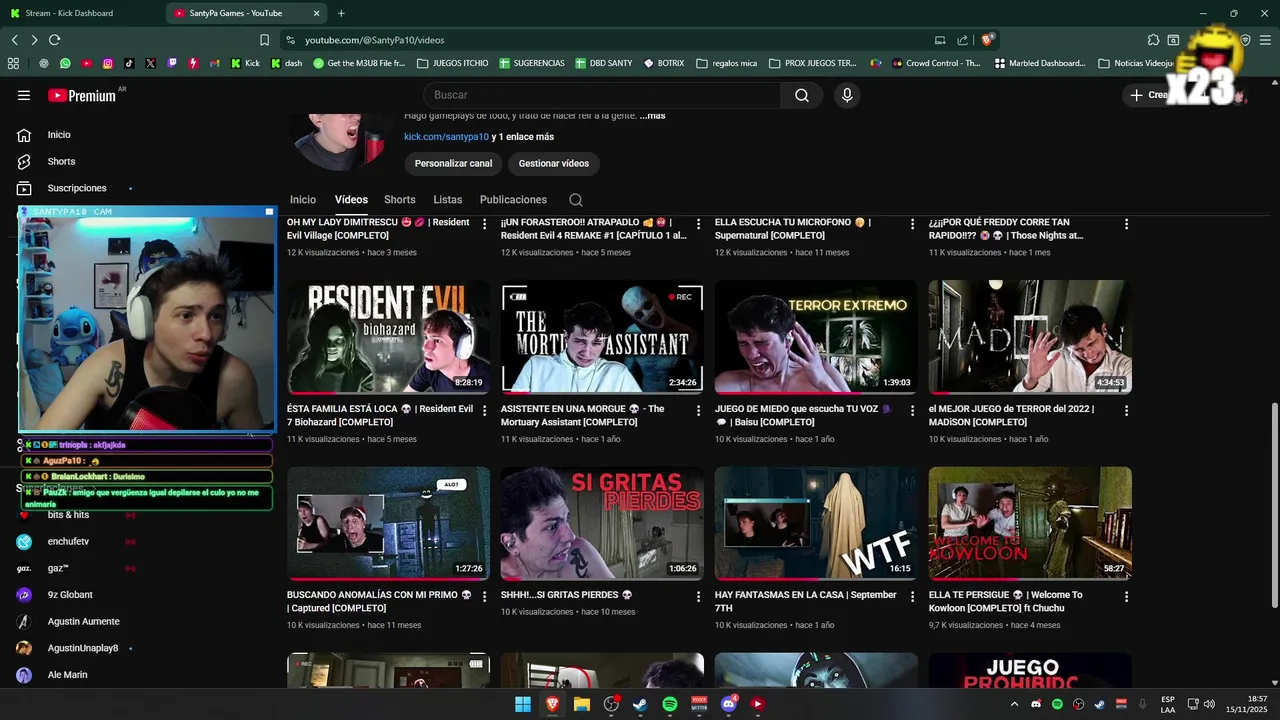Open Spotify from taskbar
Image resolution: width=1280 pixels, height=720 pixels.
tap(670, 704)
